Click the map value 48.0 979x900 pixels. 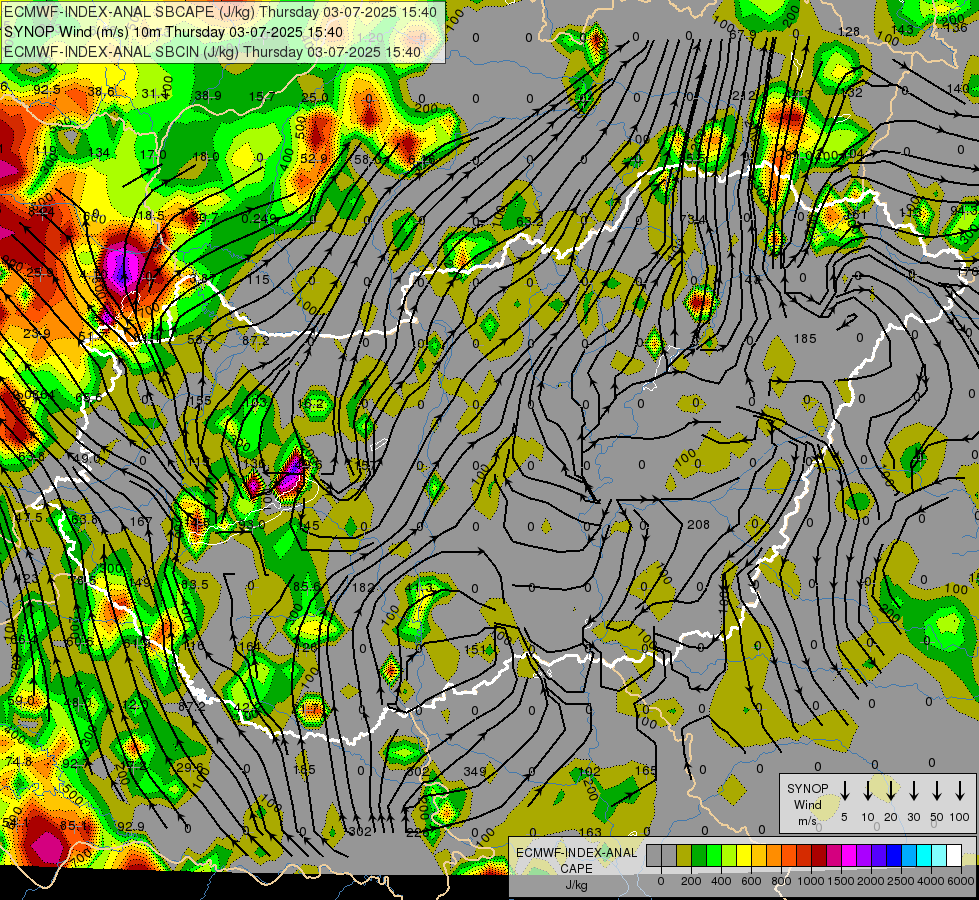77,703
